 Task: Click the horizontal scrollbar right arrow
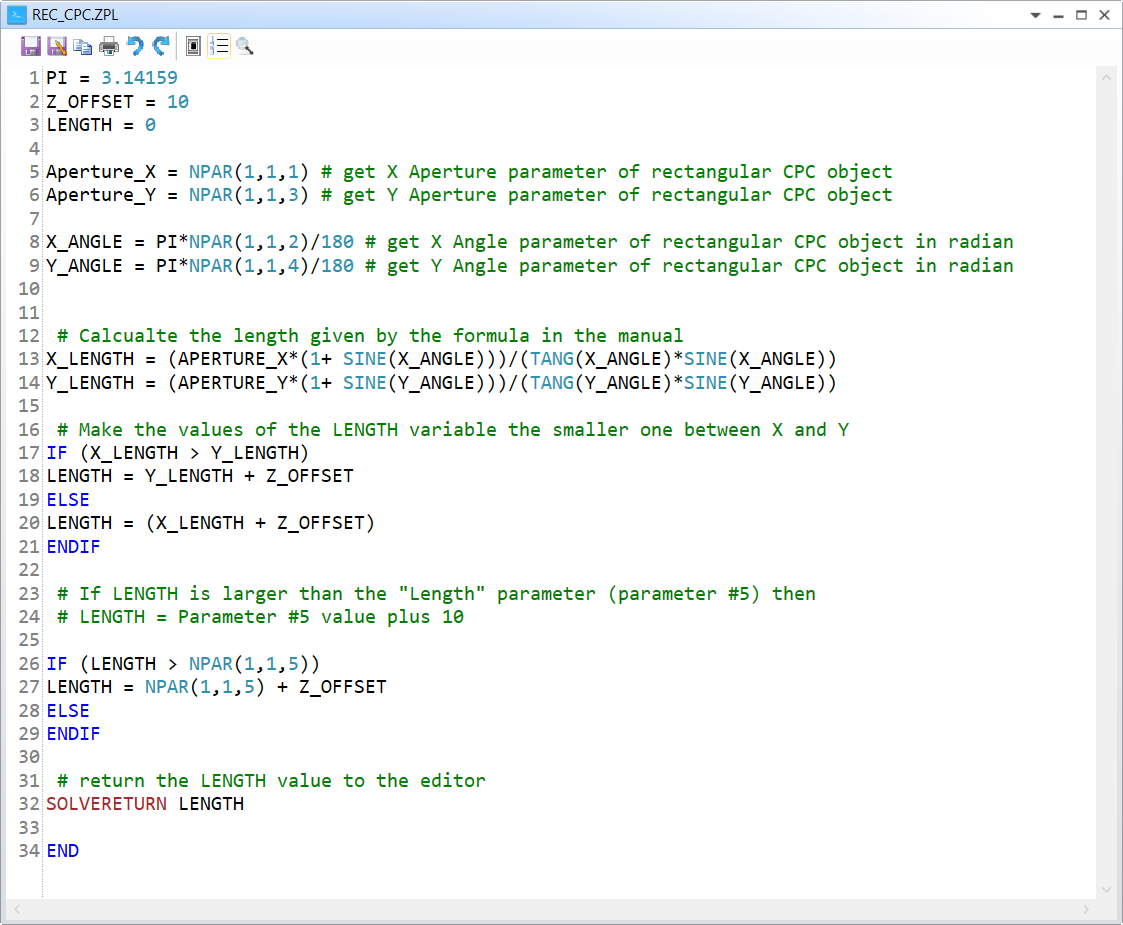click(x=1086, y=909)
